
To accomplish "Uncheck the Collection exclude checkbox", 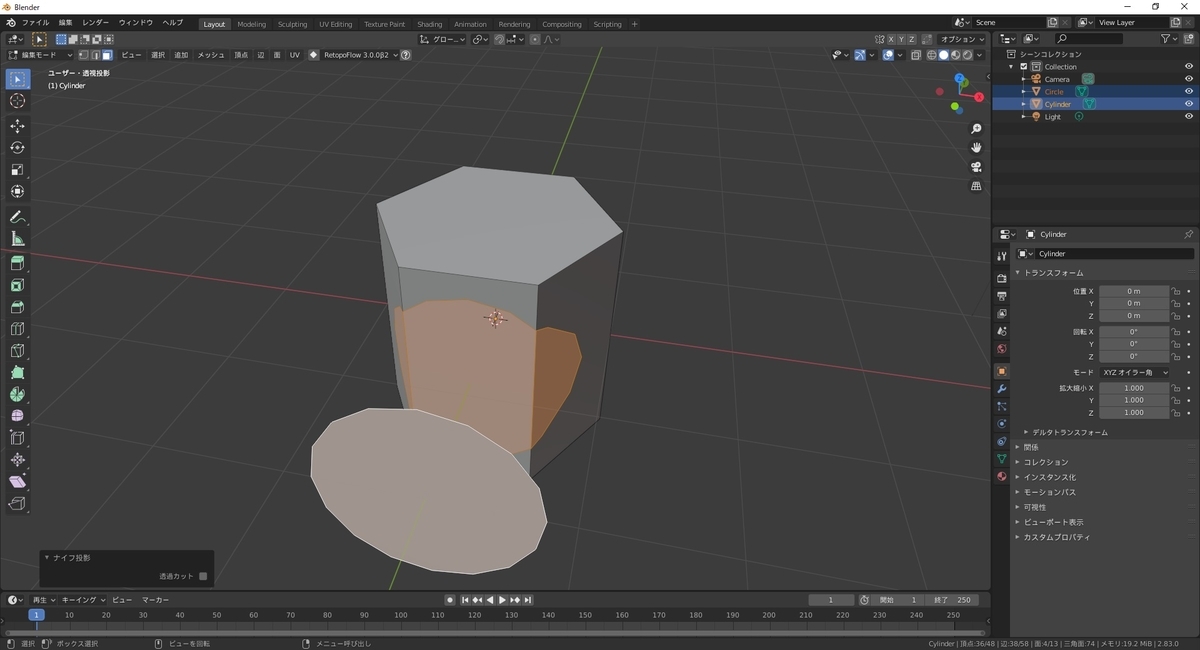I will [1024, 67].
